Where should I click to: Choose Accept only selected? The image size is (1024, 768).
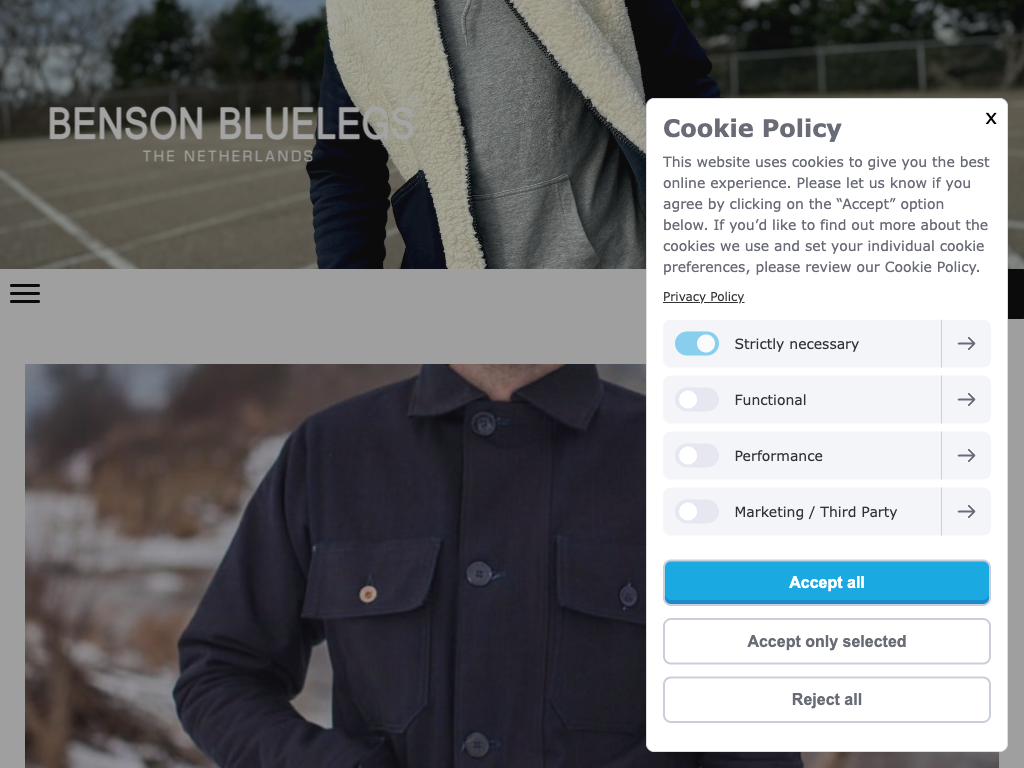(x=827, y=641)
